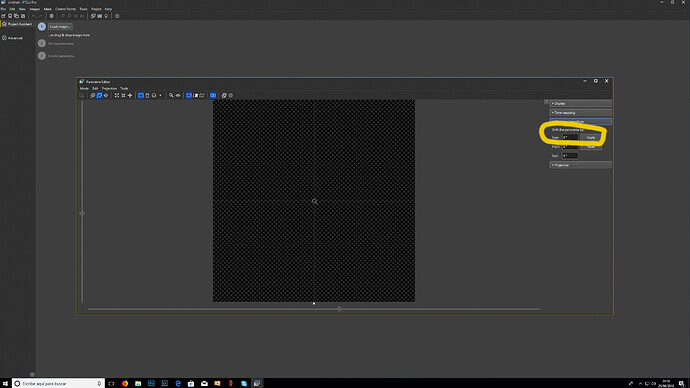
Task: Open the notification center icon on taskbar
Action: (x=682, y=384)
